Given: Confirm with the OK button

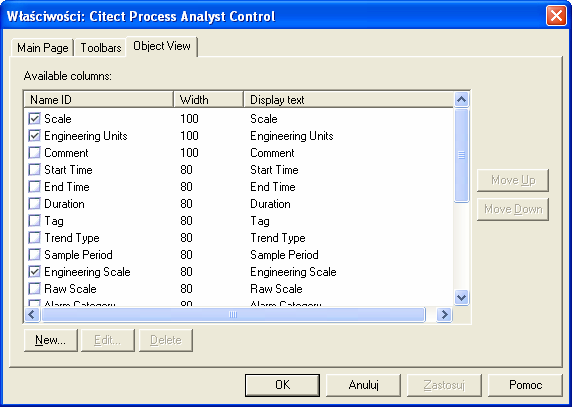Looking at the screenshot, I should (x=282, y=385).
